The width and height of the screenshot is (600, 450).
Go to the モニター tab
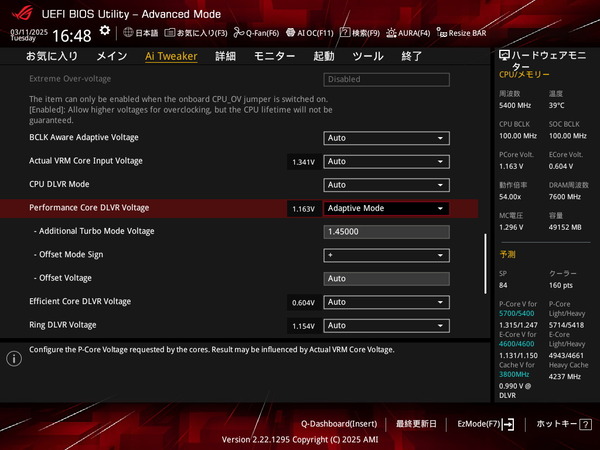point(274,56)
